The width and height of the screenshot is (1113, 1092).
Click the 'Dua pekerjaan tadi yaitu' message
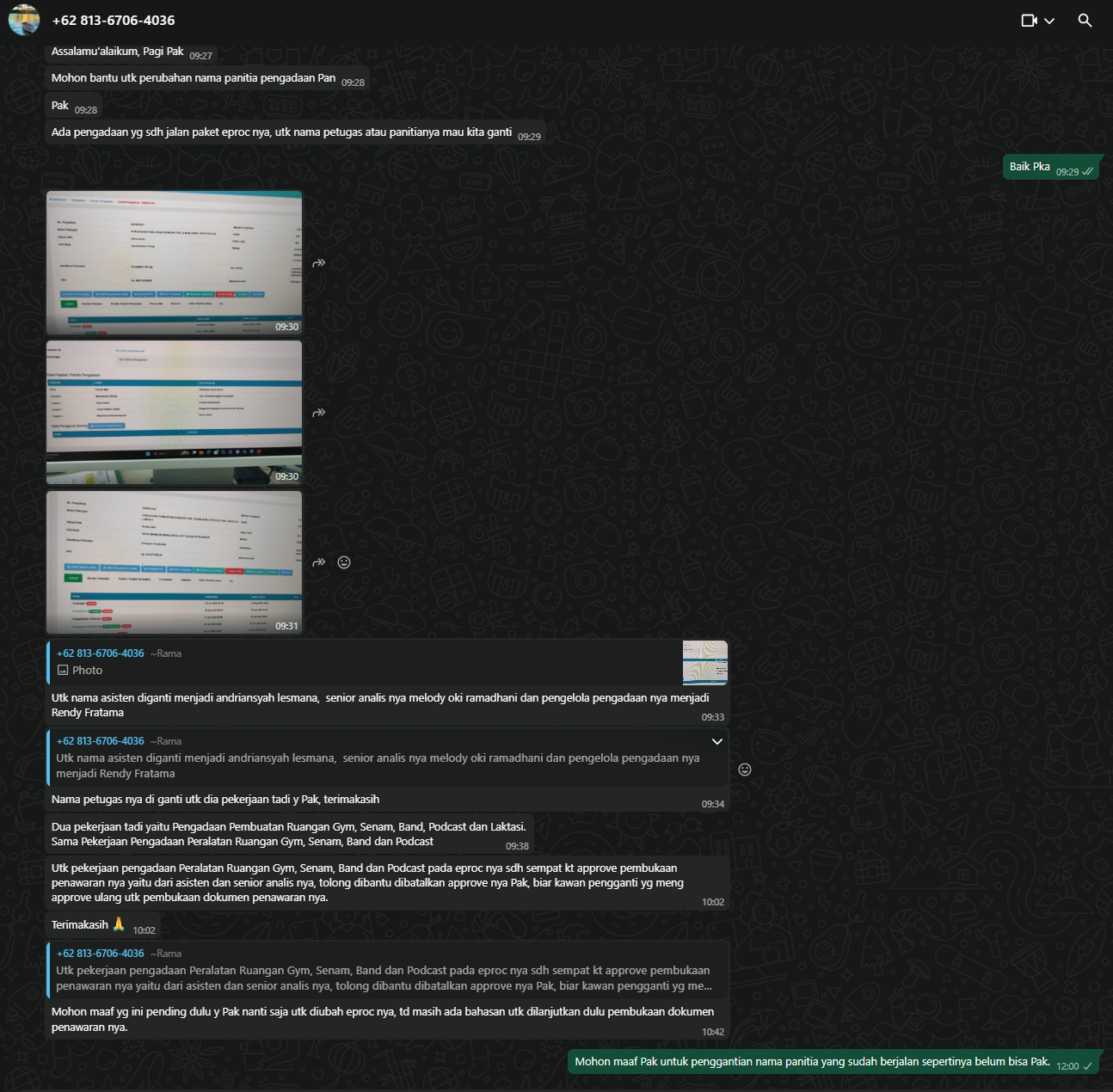coord(289,834)
